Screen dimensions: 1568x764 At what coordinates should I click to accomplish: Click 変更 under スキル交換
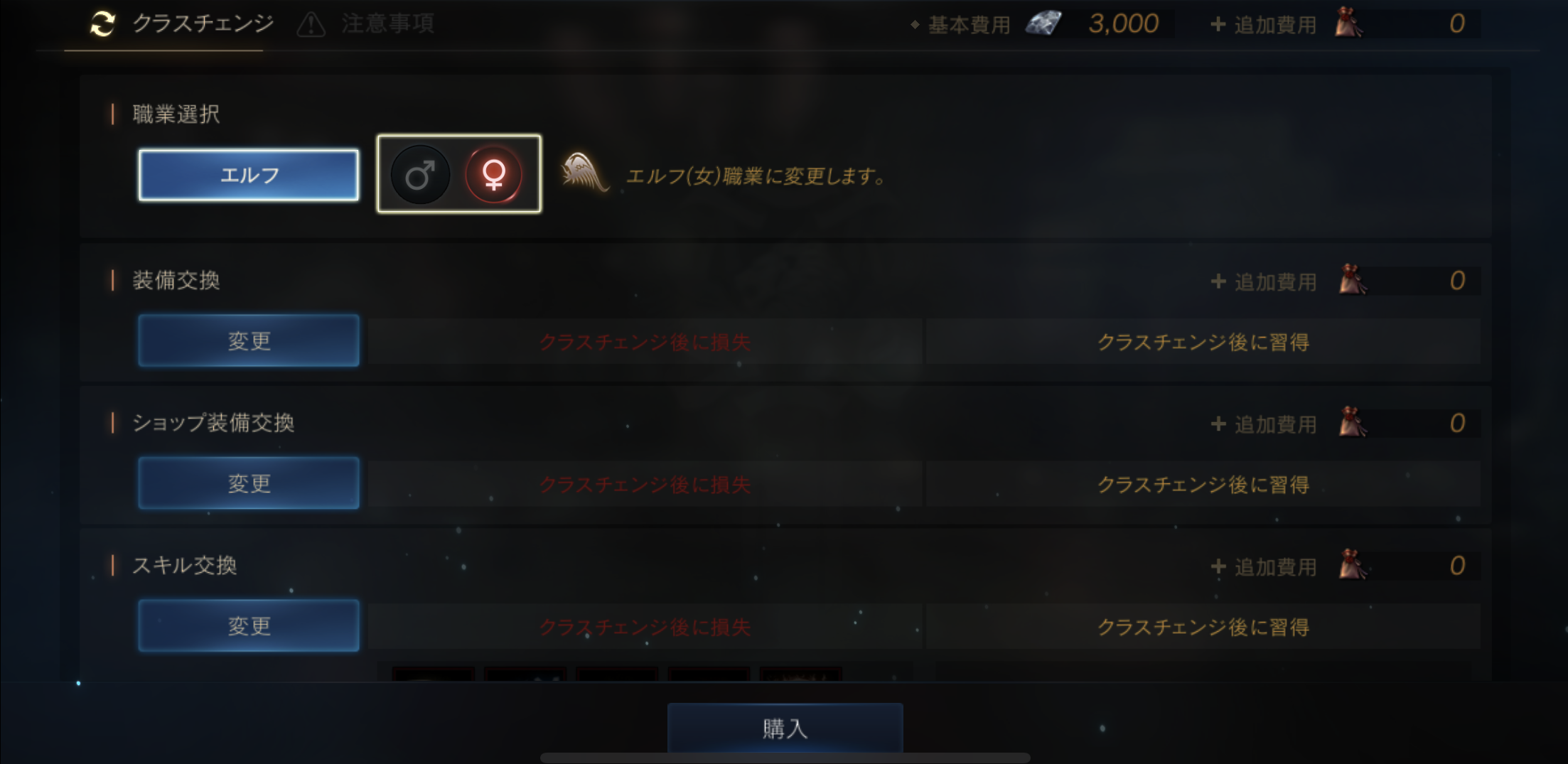click(249, 626)
